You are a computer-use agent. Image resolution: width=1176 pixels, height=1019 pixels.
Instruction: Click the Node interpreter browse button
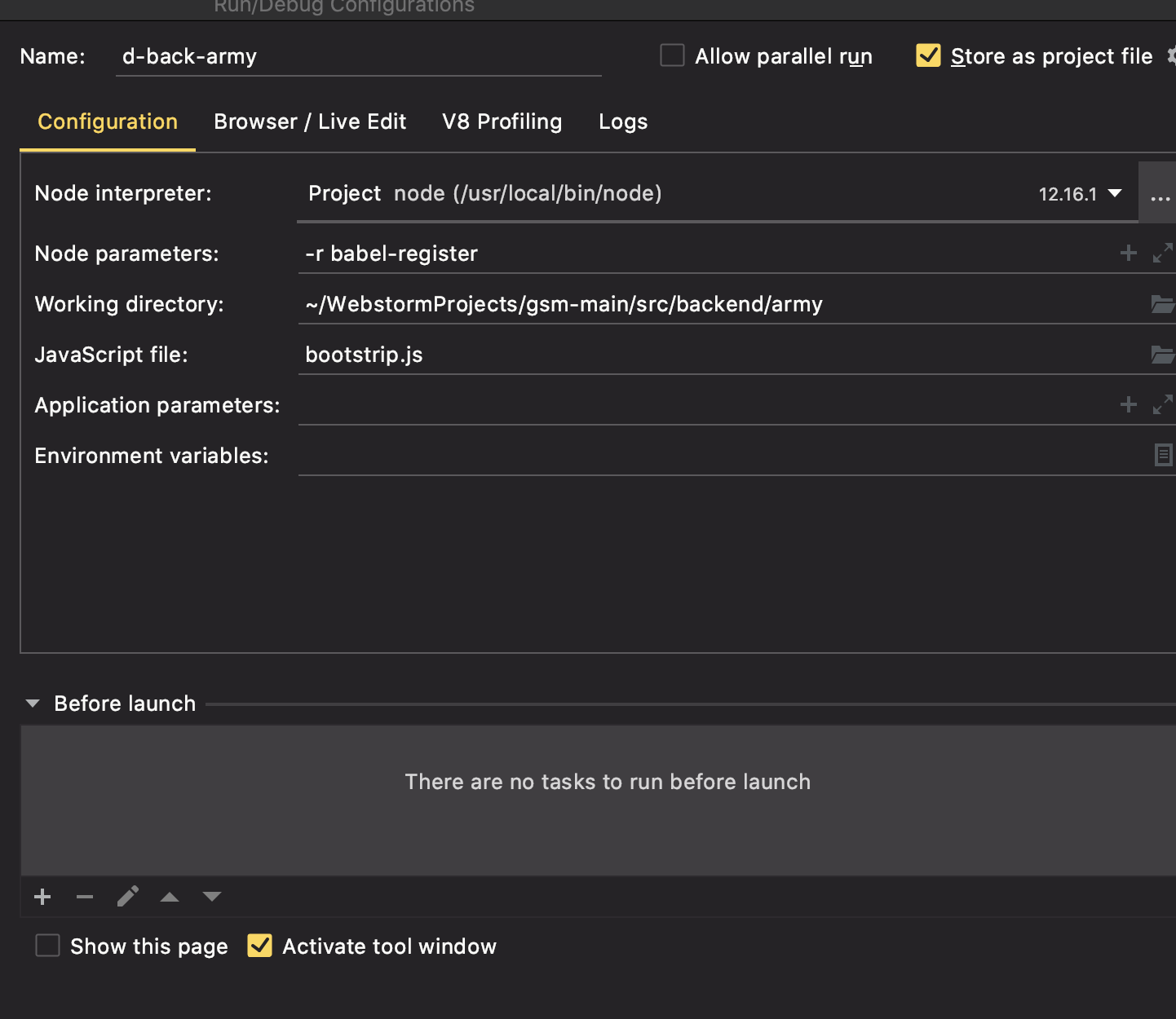tap(1159, 194)
